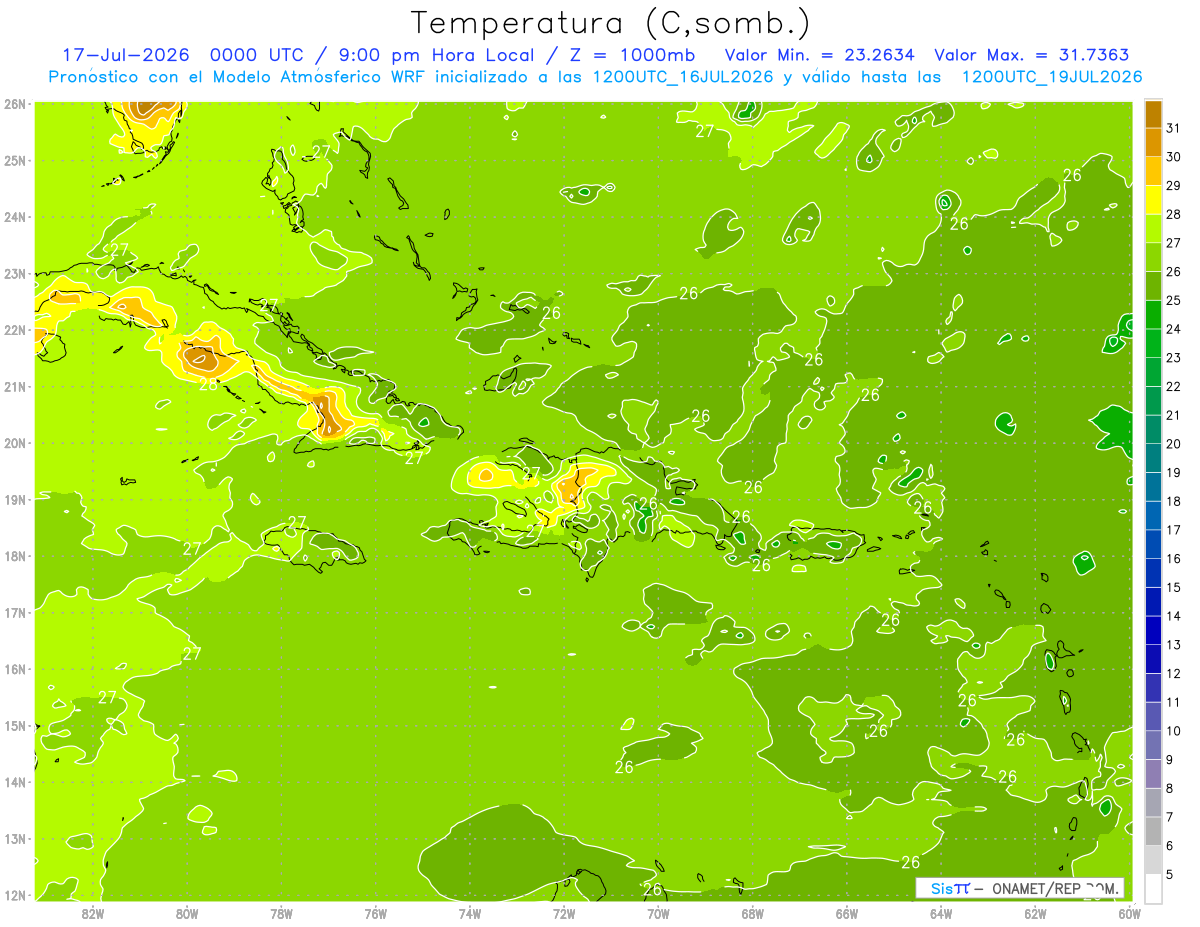The image size is (1200, 927).
Task: Click the '22N' latitude label
Action: (15, 329)
